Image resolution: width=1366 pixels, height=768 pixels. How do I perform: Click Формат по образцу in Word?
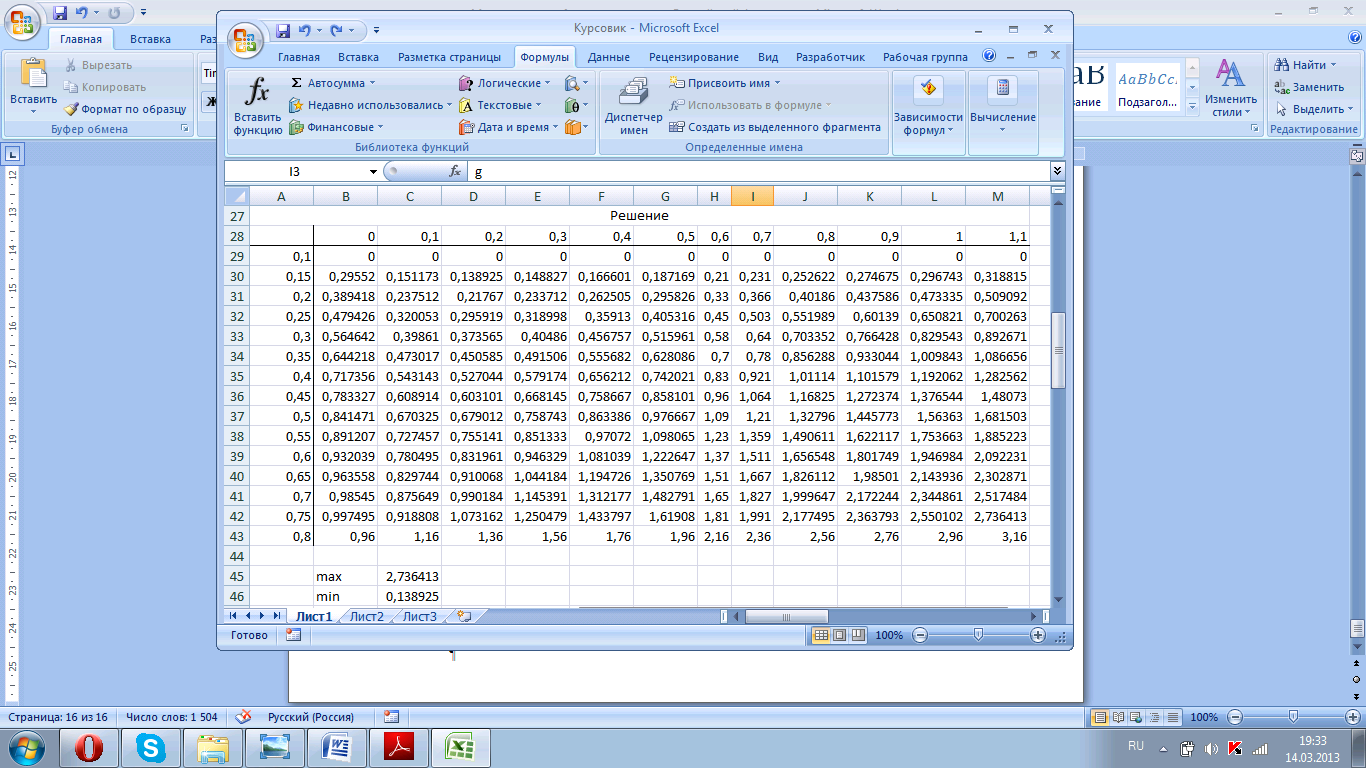(125, 109)
